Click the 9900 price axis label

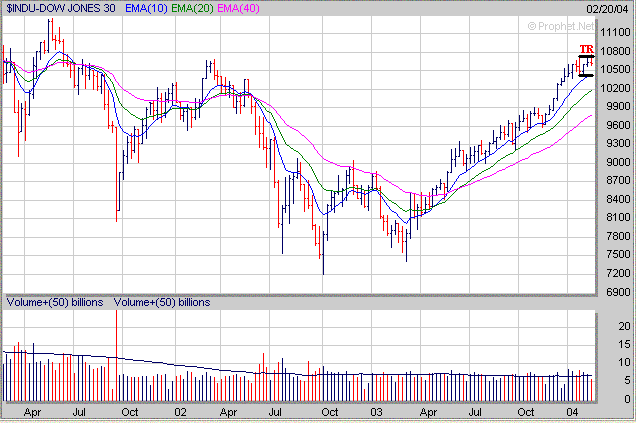tap(618, 106)
